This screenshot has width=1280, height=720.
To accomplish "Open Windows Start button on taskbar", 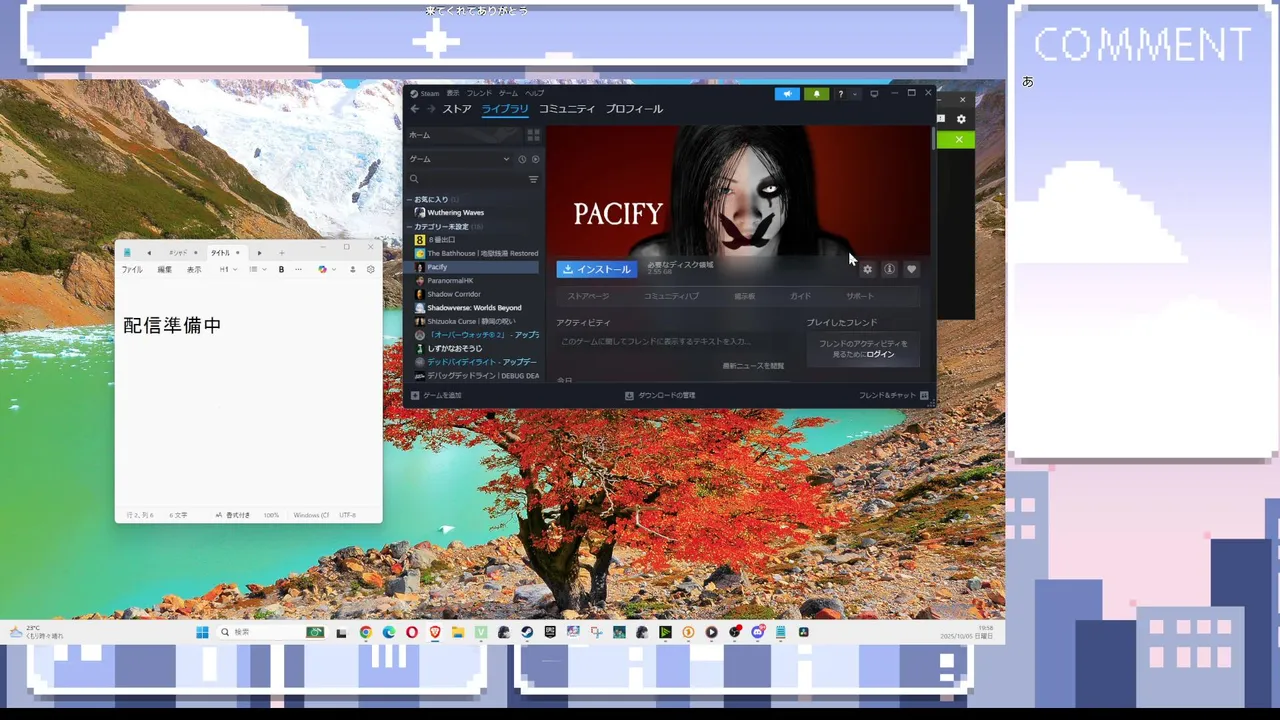I will 202,632.
